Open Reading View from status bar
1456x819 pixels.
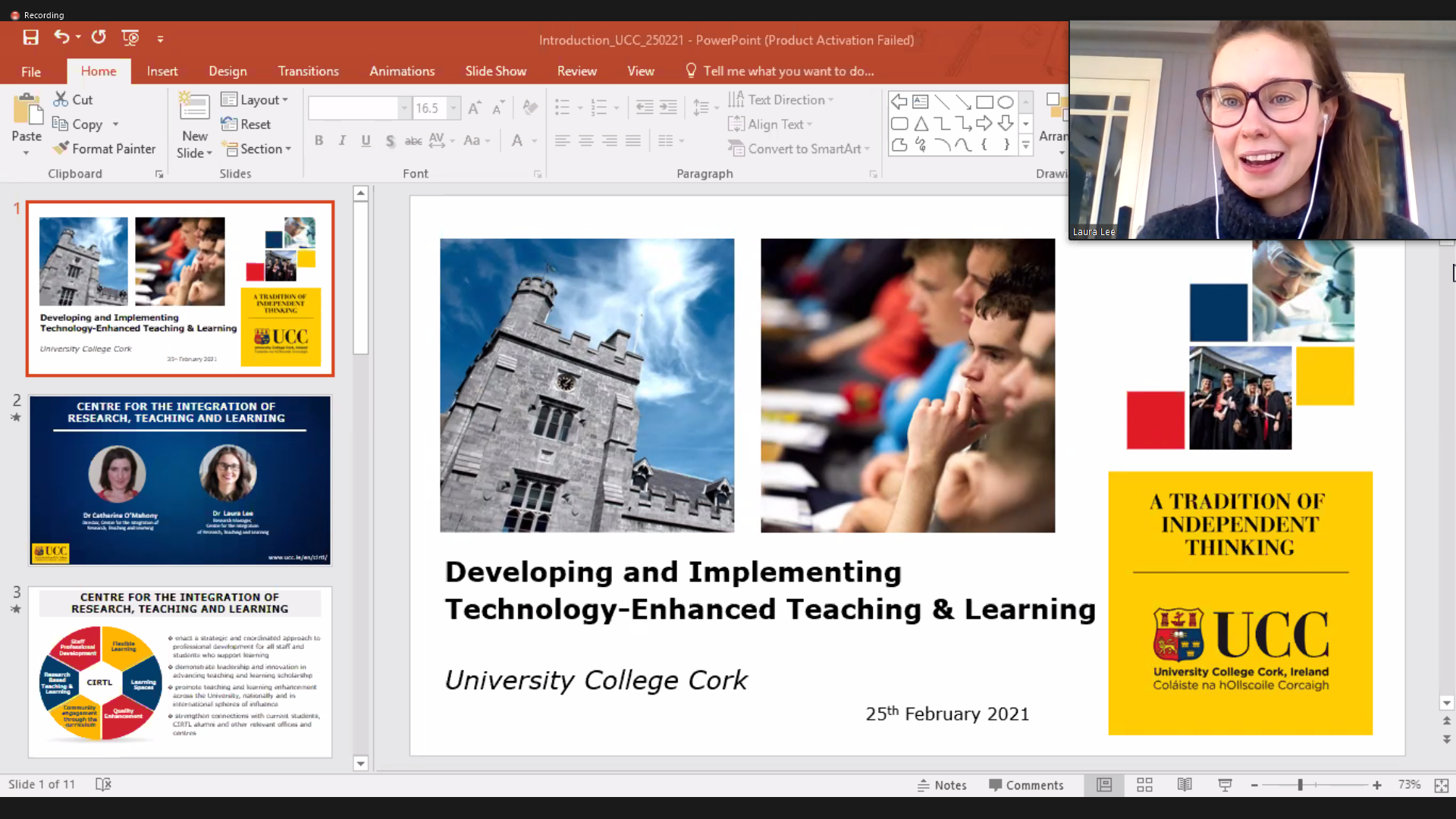pyautogui.click(x=1185, y=785)
